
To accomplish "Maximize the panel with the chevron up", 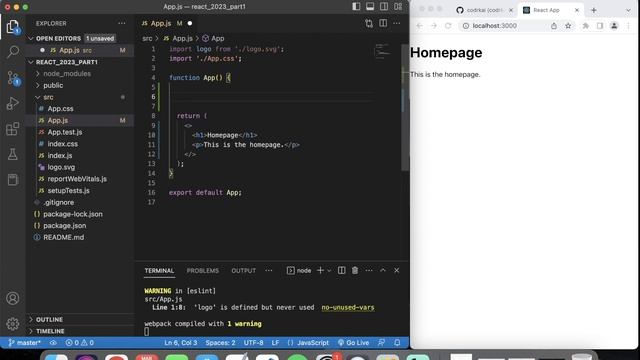I will (383, 270).
